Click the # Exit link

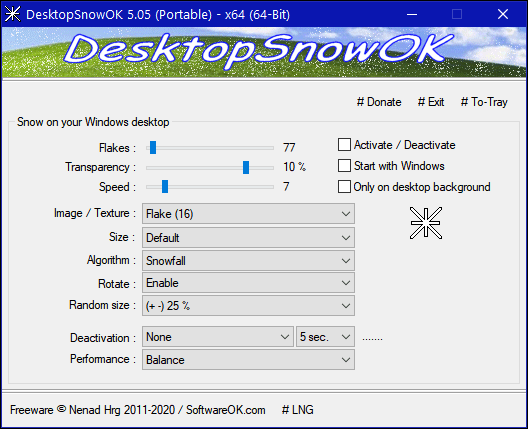(431, 102)
